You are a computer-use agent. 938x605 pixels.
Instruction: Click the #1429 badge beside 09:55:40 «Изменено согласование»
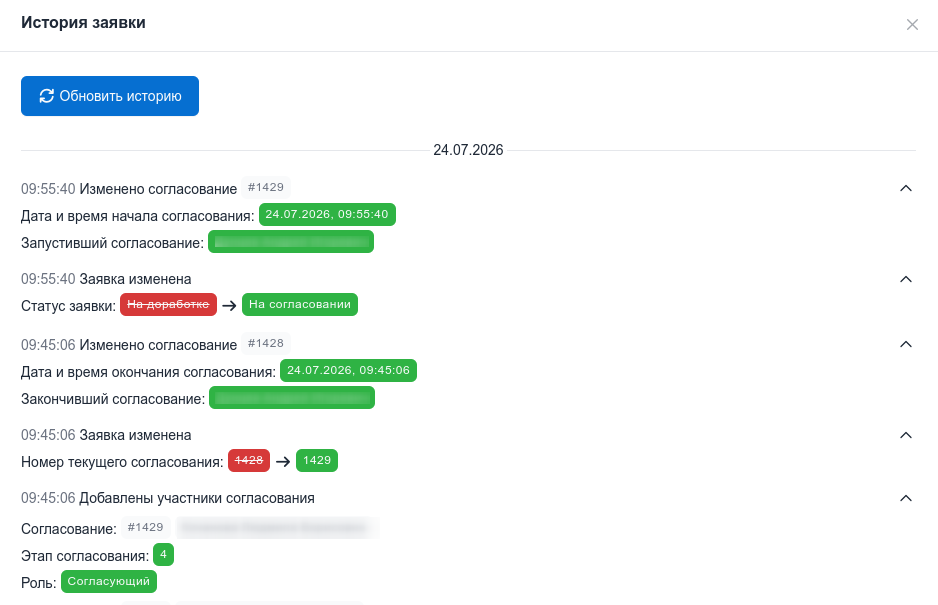266,187
